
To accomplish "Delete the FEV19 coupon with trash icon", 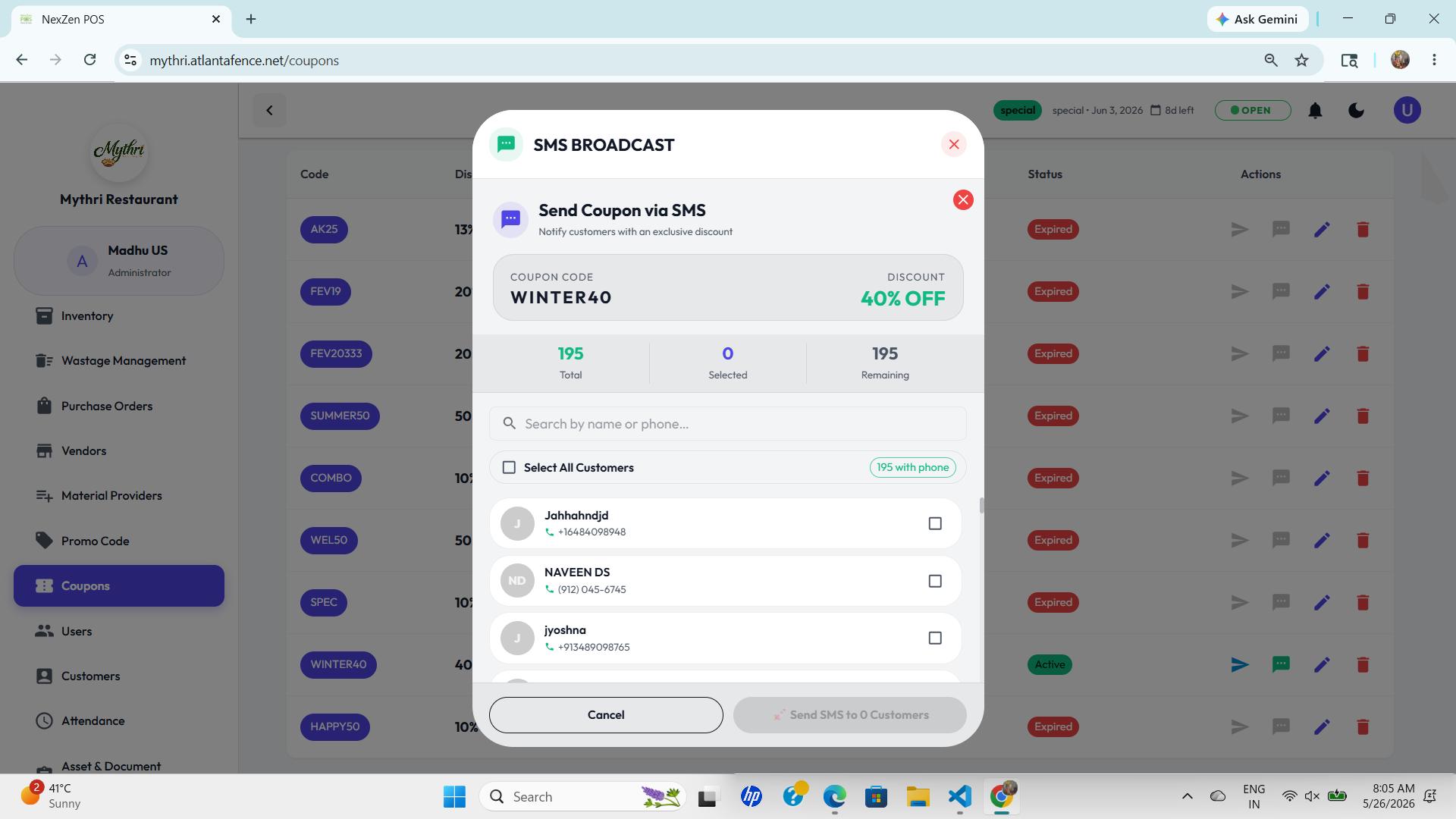I will click(1363, 291).
